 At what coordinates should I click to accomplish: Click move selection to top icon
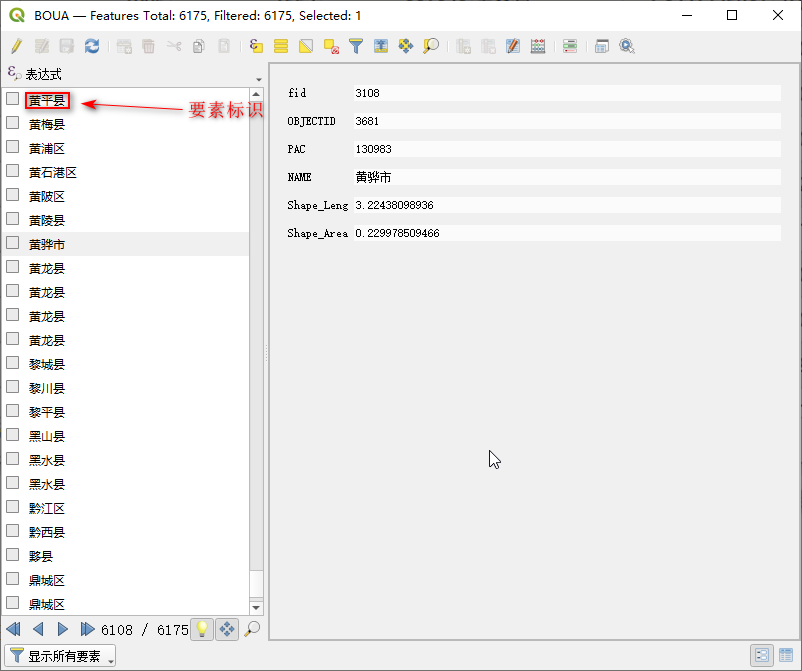click(x=381, y=46)
